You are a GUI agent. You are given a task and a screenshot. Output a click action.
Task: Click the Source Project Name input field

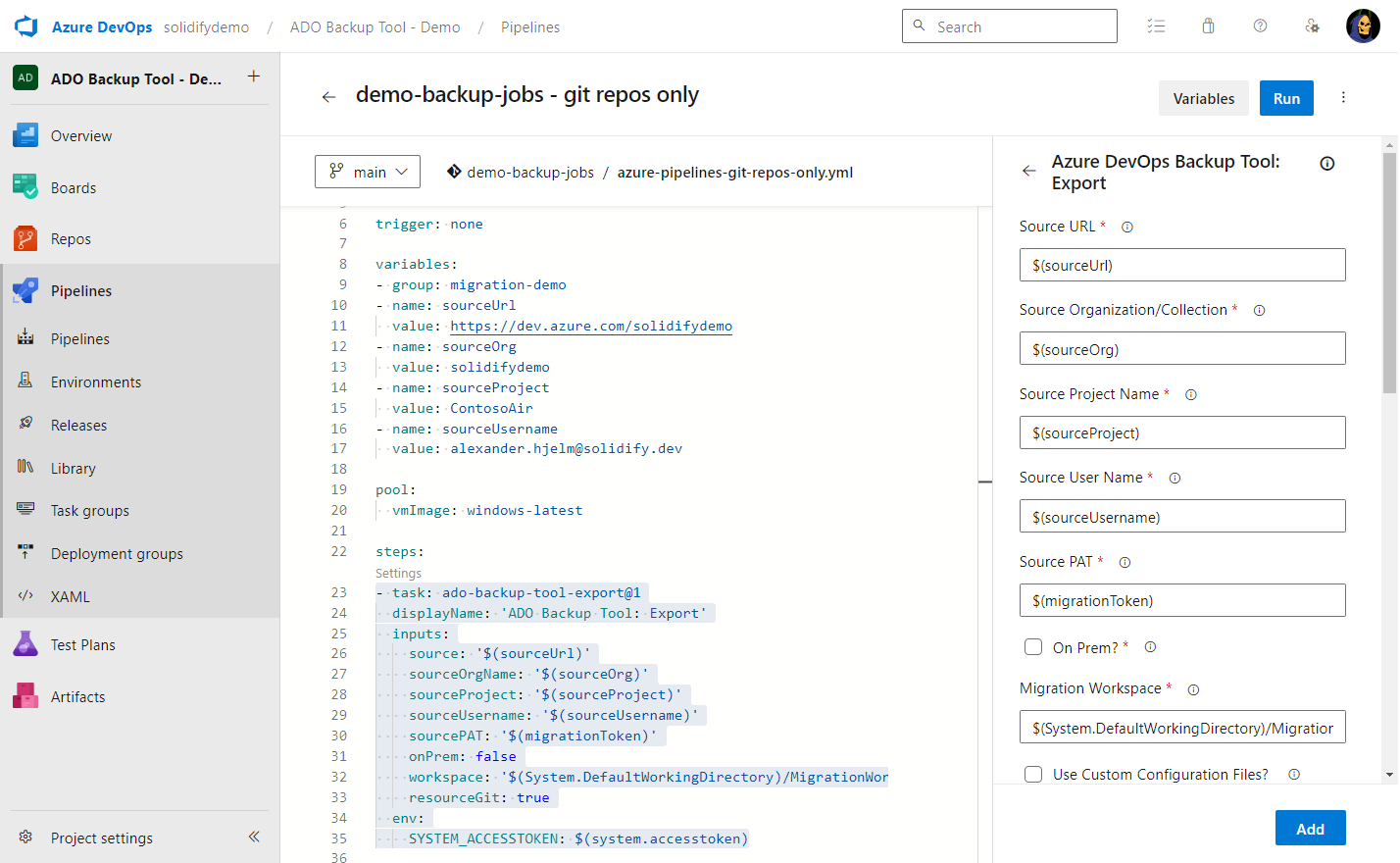[1182, 432]
